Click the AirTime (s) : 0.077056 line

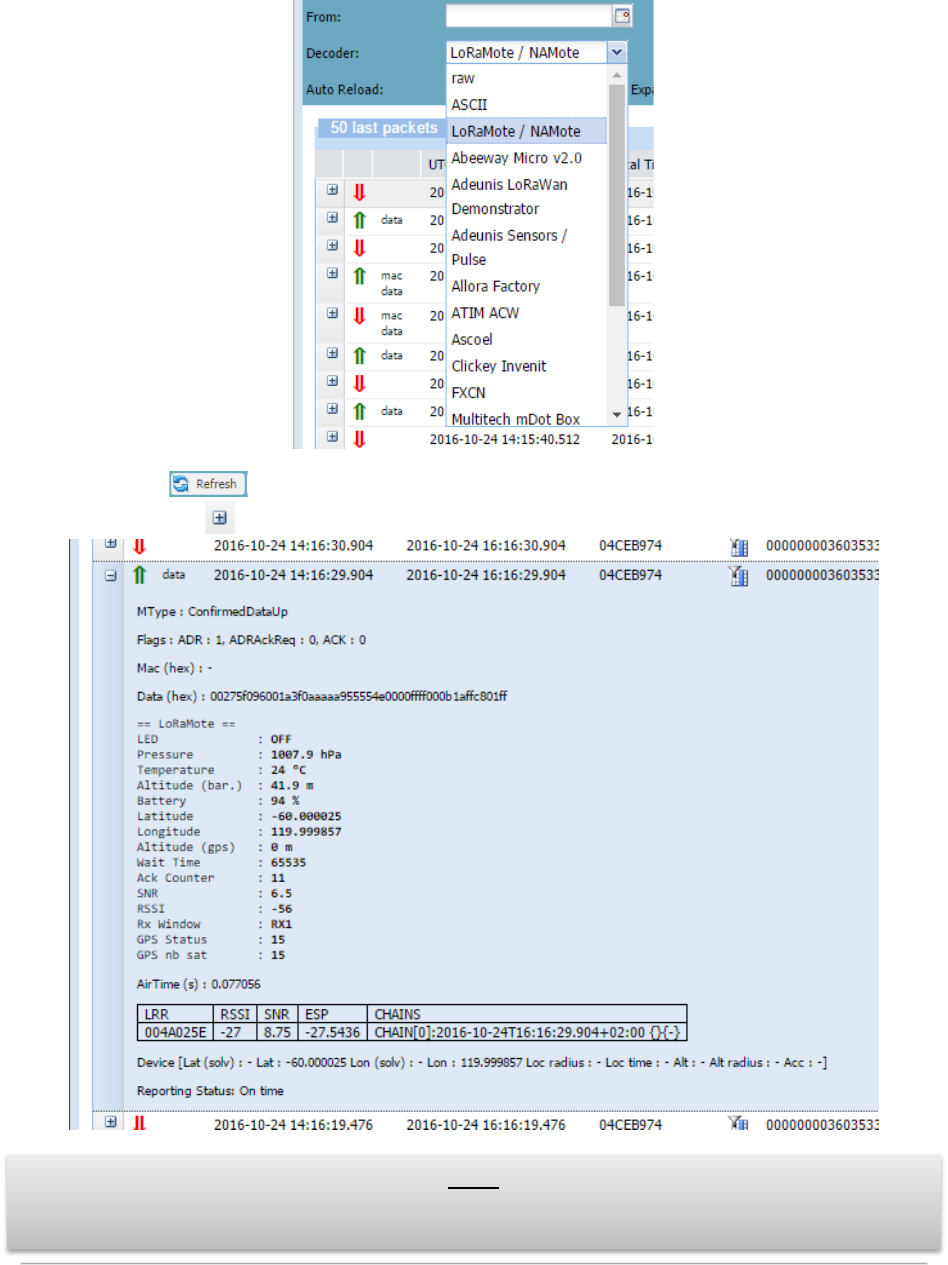click(x=199, y=984)
